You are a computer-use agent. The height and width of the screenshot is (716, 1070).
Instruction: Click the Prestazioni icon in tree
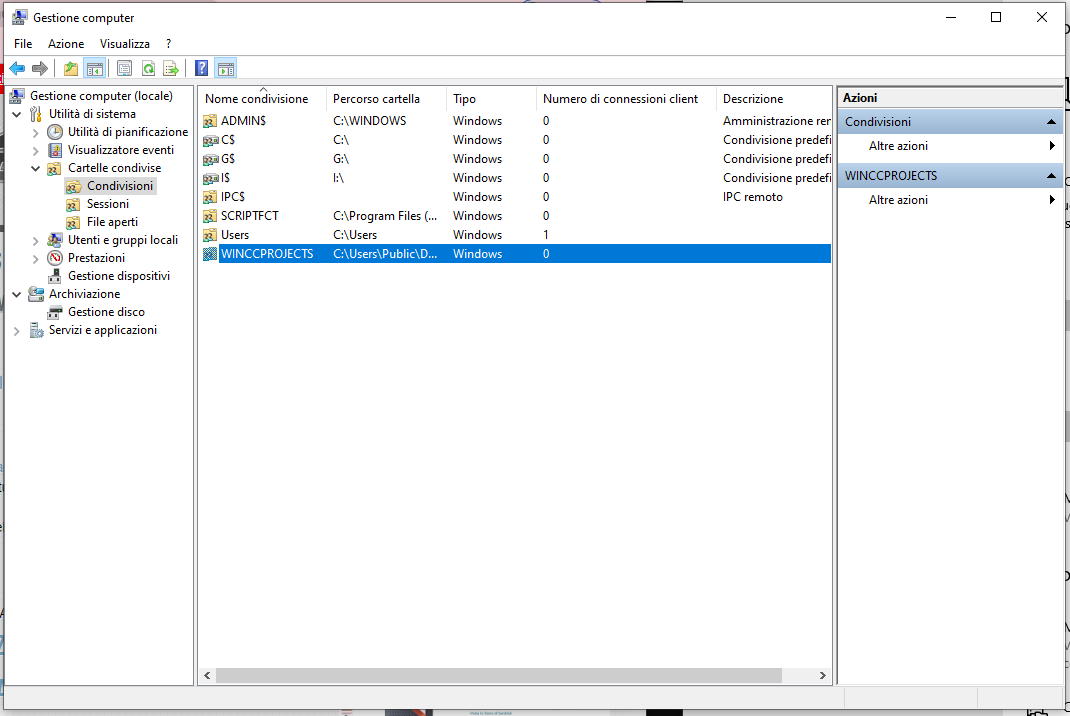[x=55, y=258]
